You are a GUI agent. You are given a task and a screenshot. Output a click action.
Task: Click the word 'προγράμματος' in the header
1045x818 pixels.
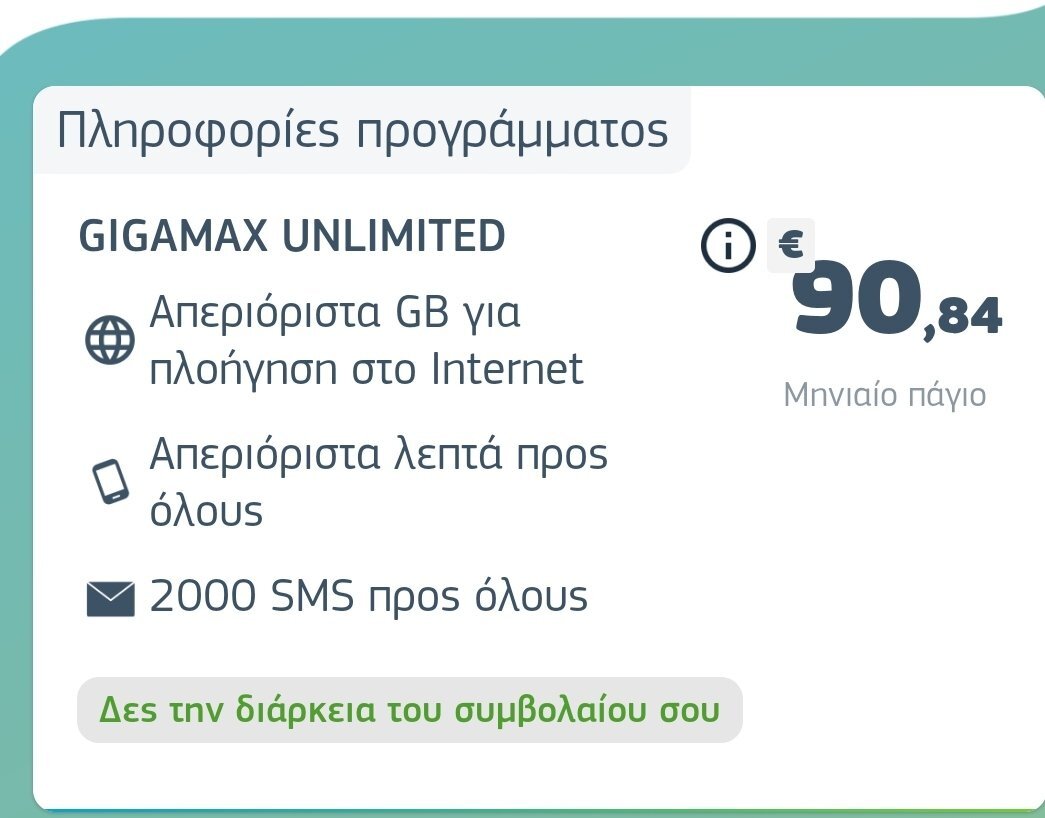click(512, 132)
